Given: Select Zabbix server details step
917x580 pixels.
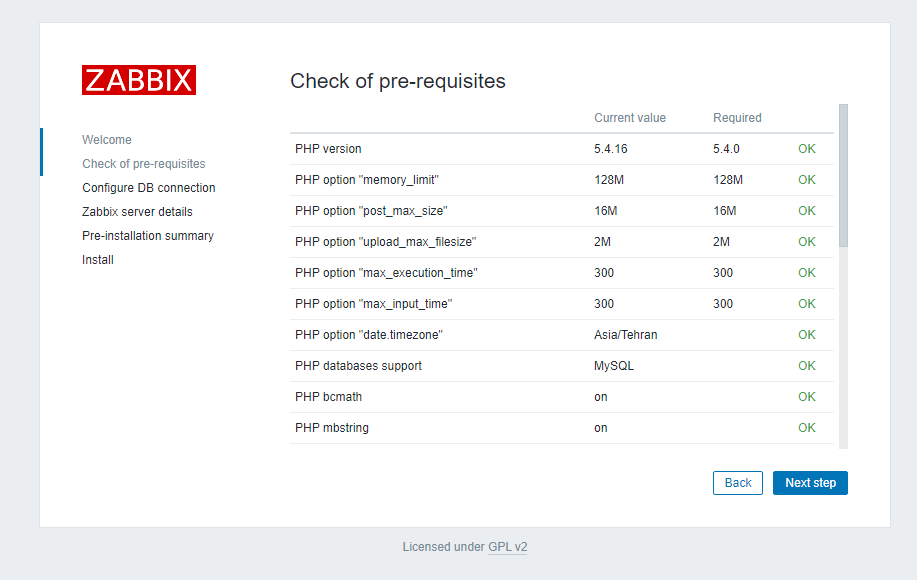Looking at the screenshot, I should (x=137, y=212).
